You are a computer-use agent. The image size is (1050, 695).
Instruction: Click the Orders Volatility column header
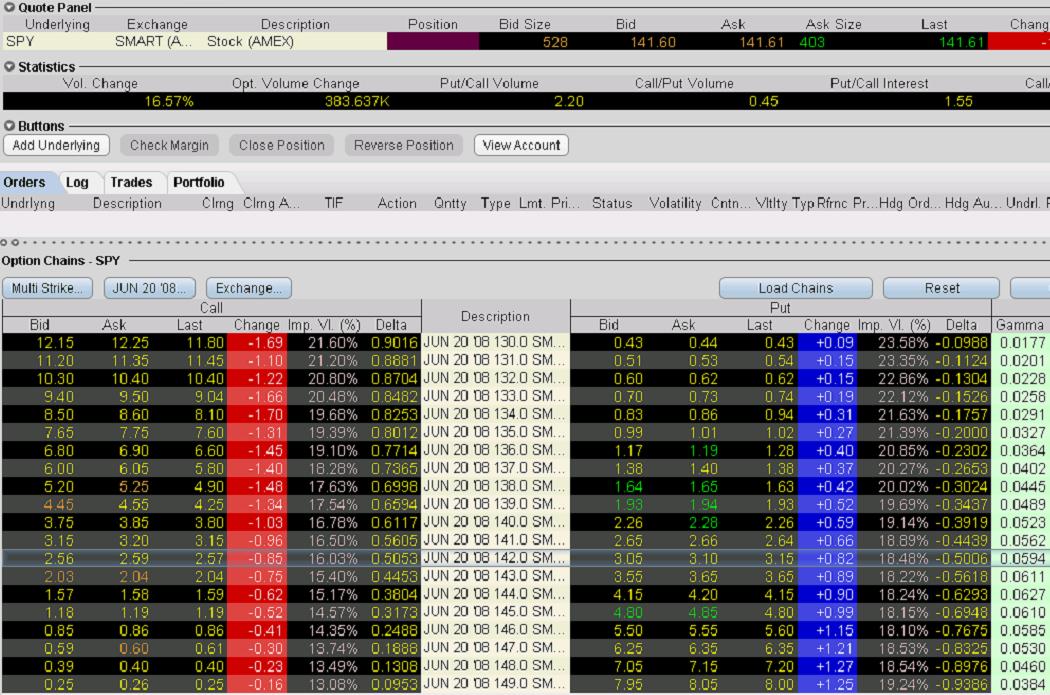point(675,203)
